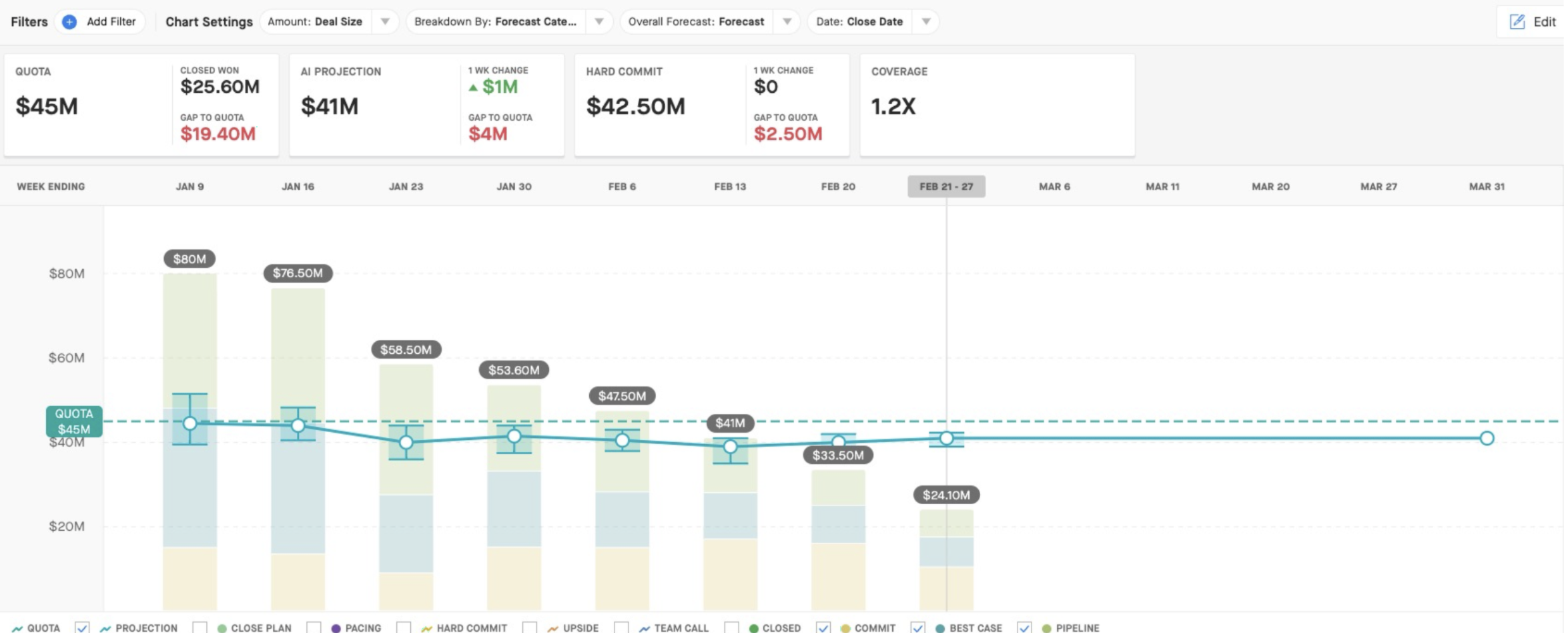Click the purple PACING legend dot

(336, 628)
